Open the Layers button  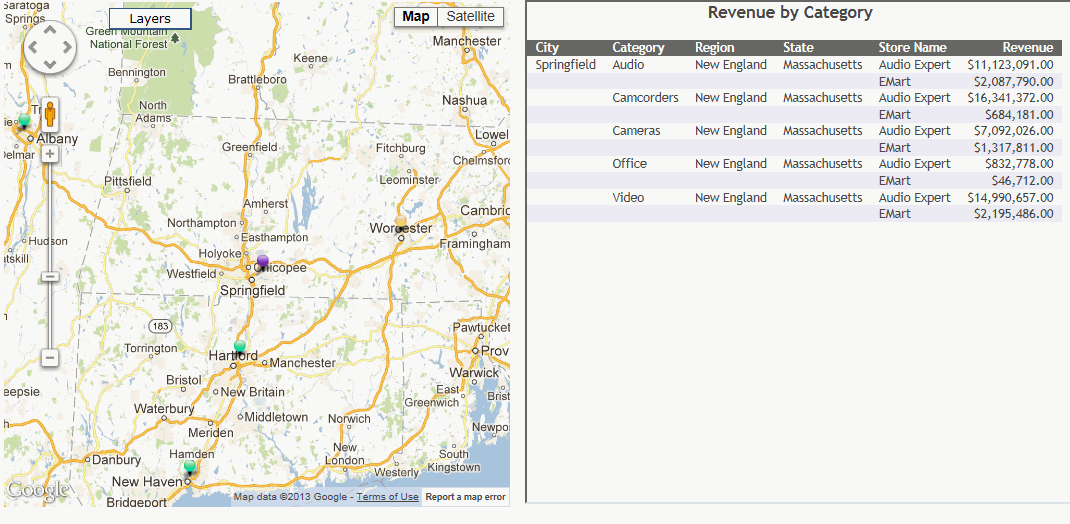pos(150,19)
